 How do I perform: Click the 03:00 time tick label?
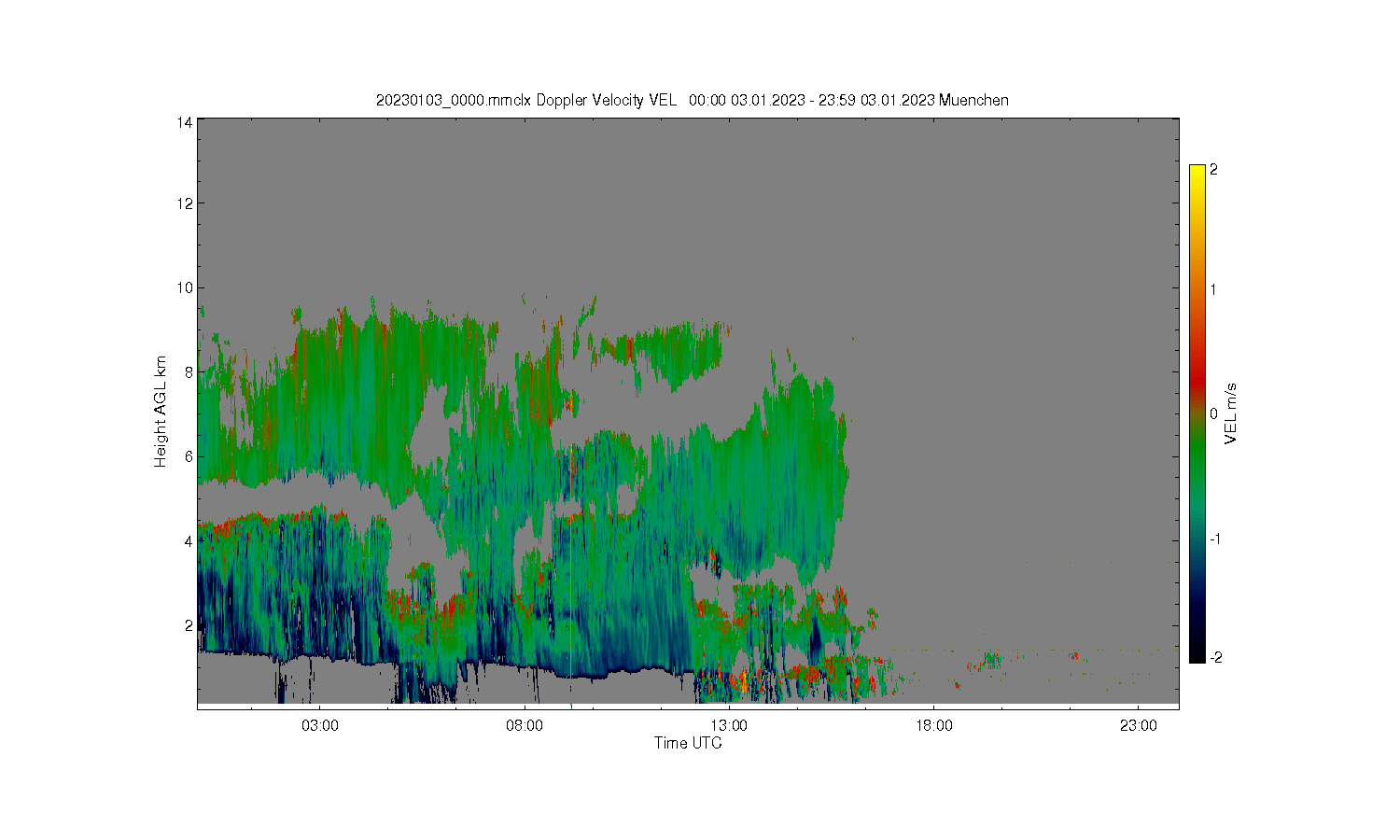coord(320,725)
